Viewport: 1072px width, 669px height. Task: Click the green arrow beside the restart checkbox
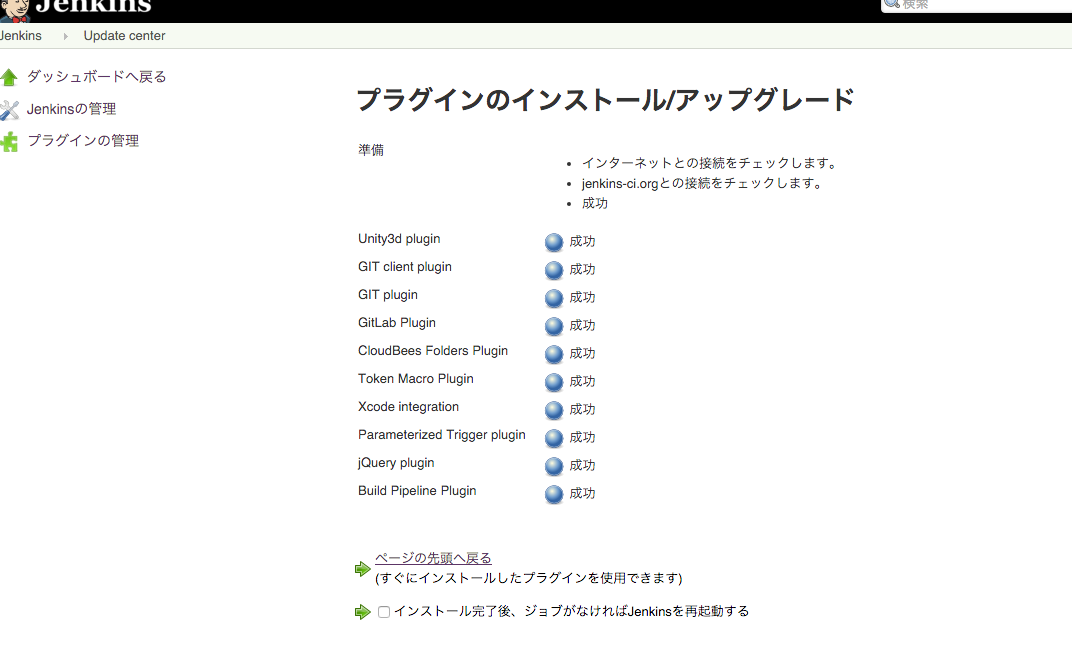click(362, 612)
